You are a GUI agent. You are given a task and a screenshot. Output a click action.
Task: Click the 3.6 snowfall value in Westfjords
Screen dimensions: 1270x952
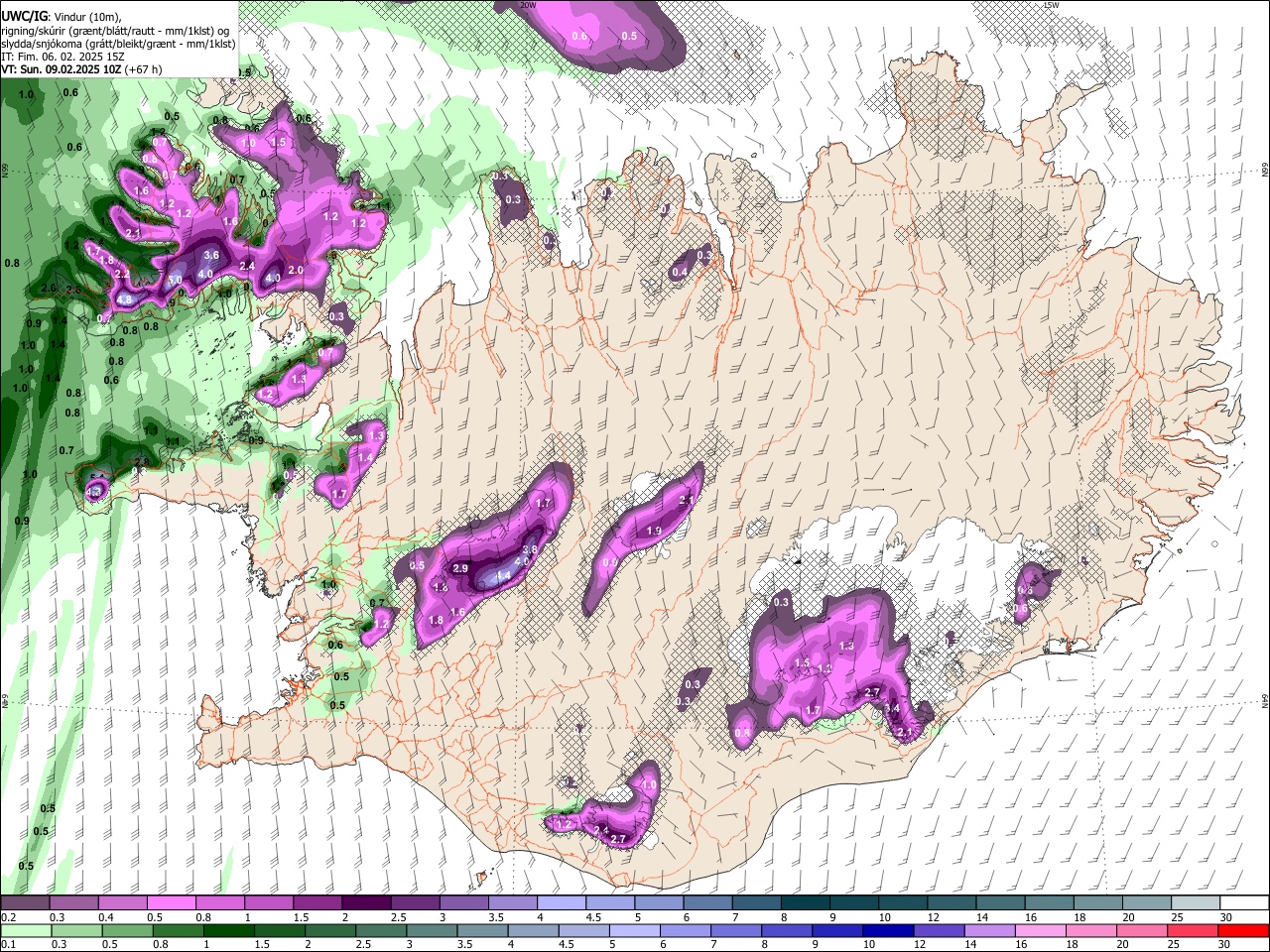click(x=210, y=255)
